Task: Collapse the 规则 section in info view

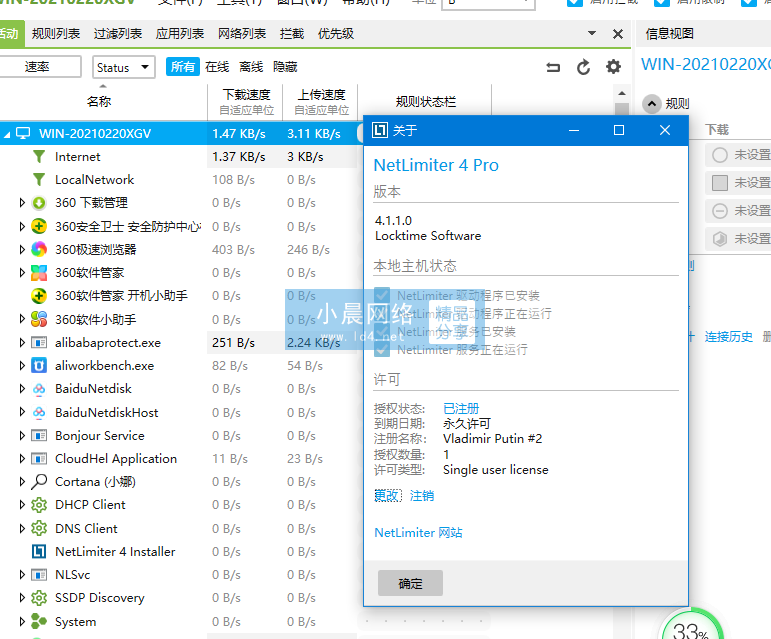Action: point(652,104)
